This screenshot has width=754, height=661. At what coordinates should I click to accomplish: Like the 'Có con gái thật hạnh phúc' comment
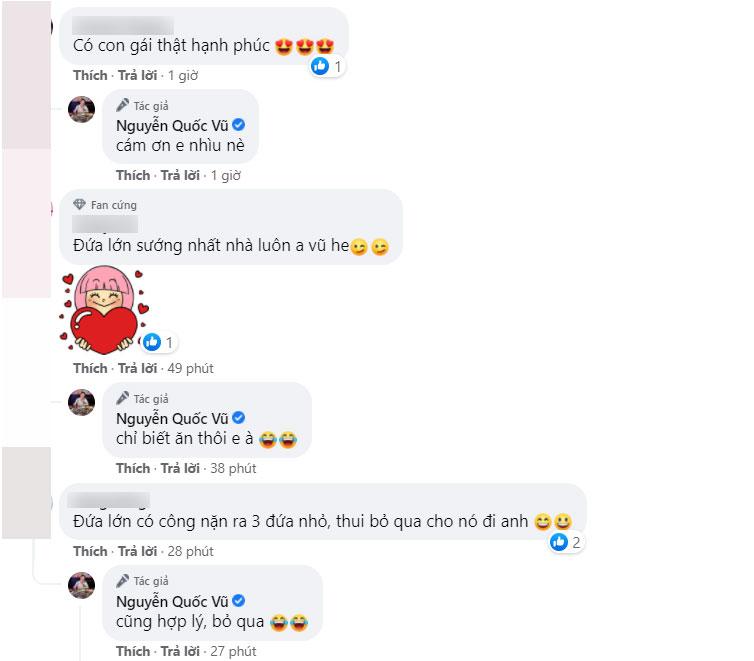[90, 75]
